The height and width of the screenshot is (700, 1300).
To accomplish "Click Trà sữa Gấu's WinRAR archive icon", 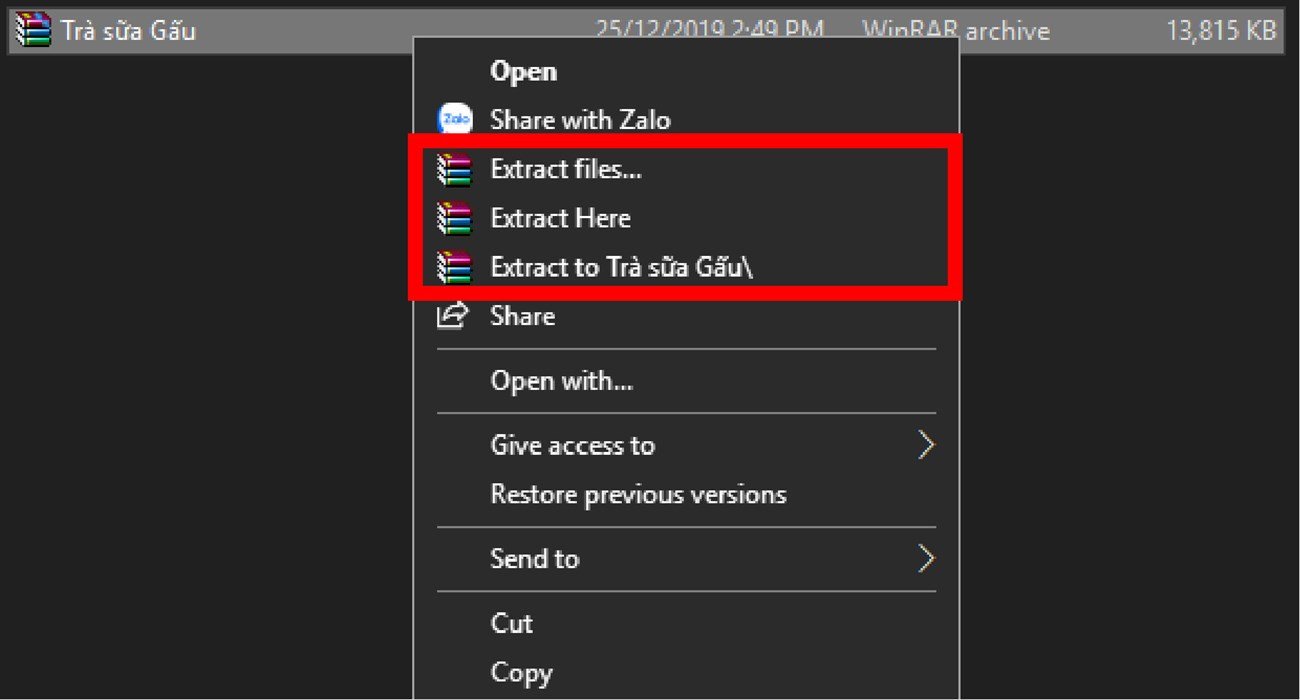I will coord(29,29).
